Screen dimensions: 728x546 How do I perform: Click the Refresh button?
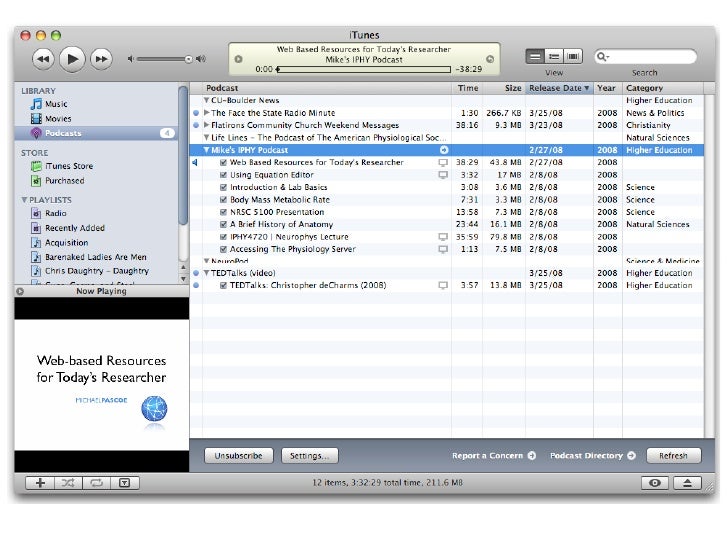pos(673,456)
